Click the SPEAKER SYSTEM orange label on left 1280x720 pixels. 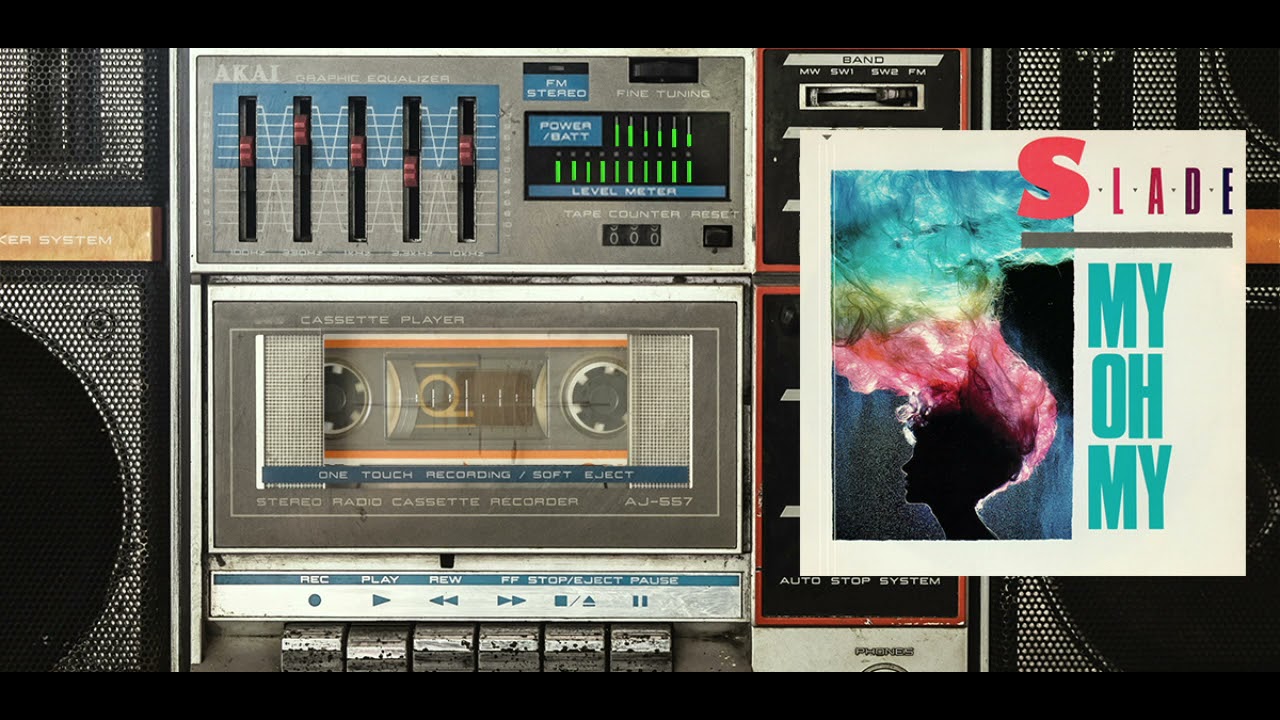click(x=80, y=234)
